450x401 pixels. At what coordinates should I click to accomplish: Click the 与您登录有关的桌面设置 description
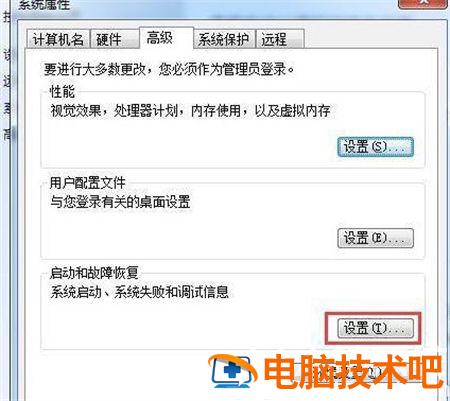tap(120, 202)
